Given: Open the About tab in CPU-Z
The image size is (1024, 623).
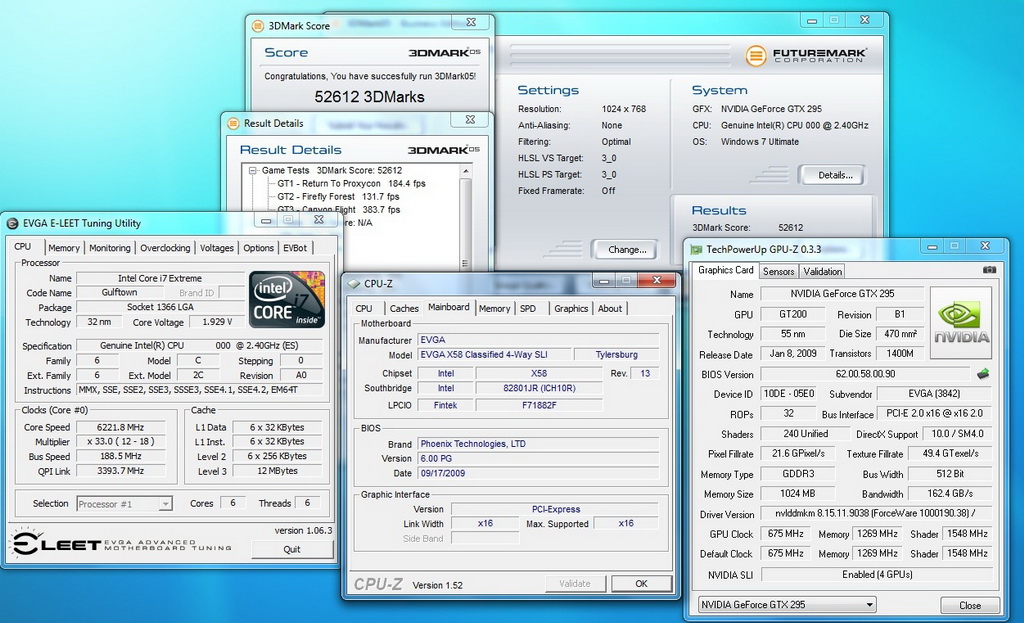Looking at the screenshot, I should click(610, 308).
